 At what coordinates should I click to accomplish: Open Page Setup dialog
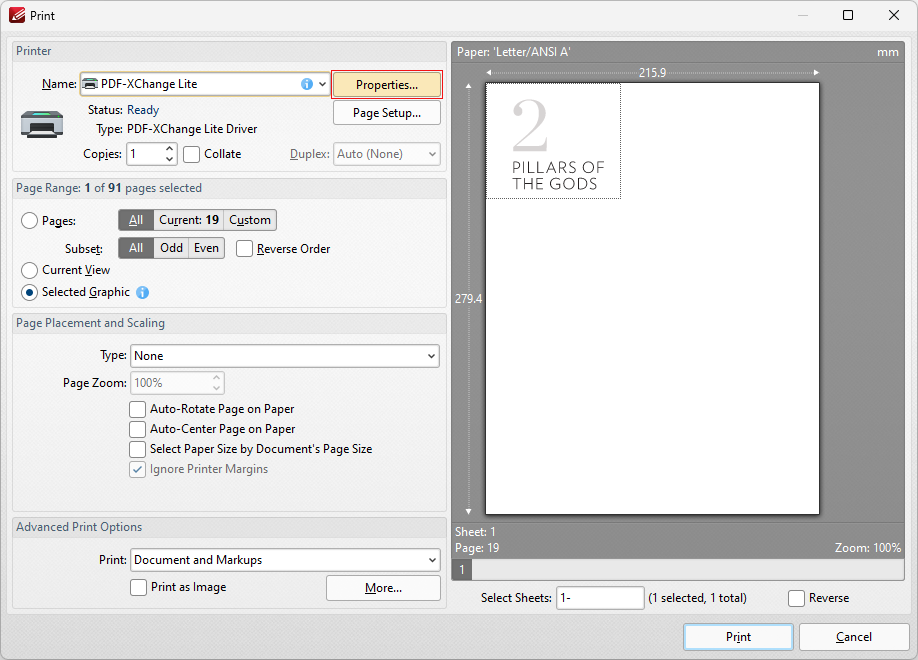pyautogui.click(x=387, y=113)
